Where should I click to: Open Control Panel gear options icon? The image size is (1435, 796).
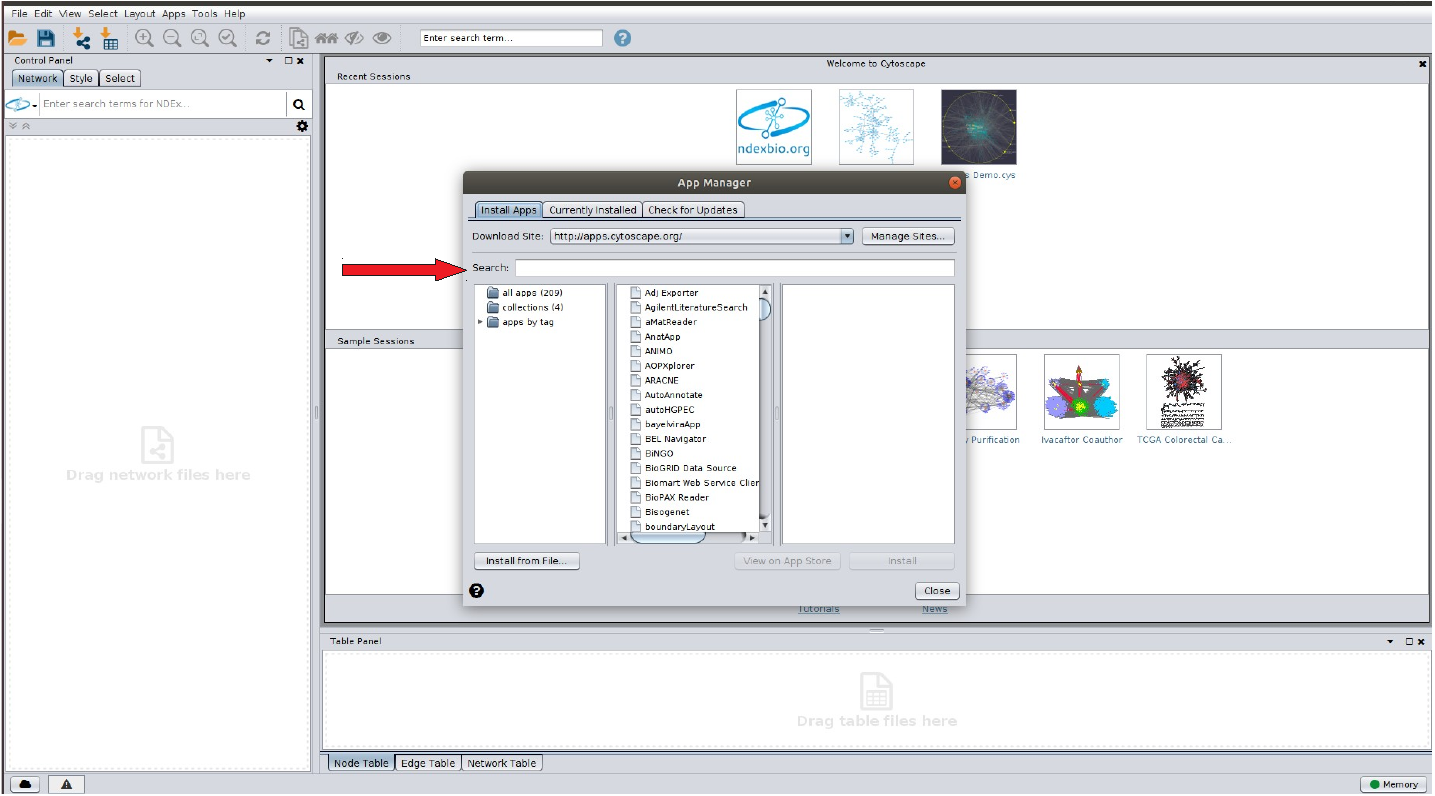coord(302,126)
